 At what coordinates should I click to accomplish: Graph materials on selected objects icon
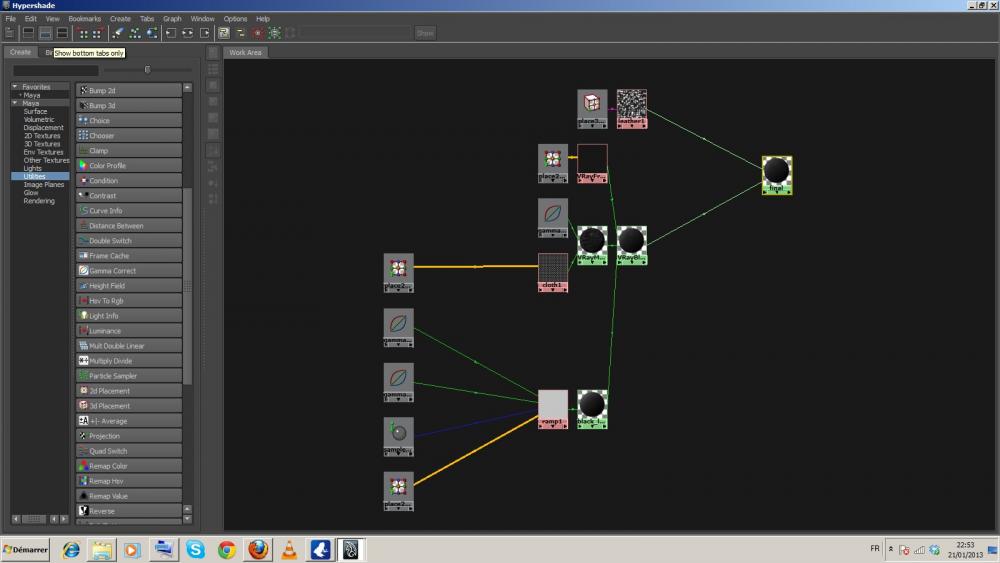tap(151, 33)
